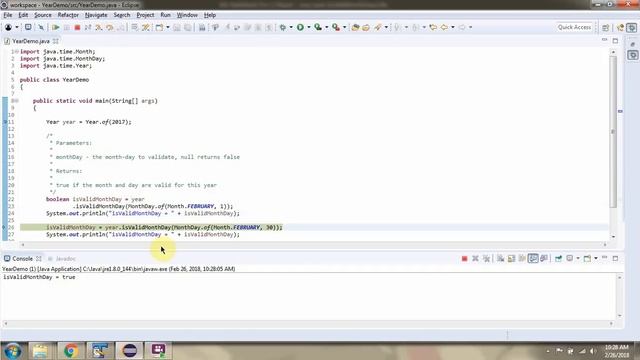Minimize the editor area button
Image resolution: width=640 pixels, height=360 pixels.
click(x=604, y=40)
